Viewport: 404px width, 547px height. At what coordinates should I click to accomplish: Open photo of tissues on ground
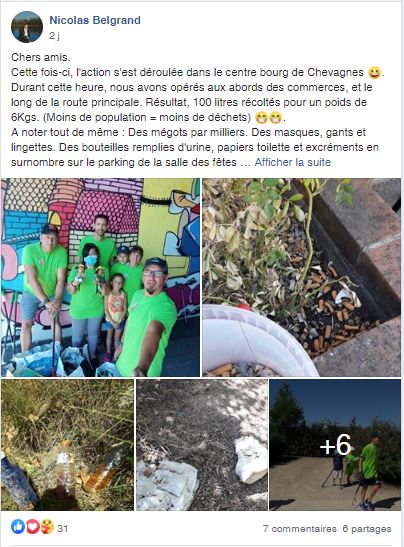202,445
